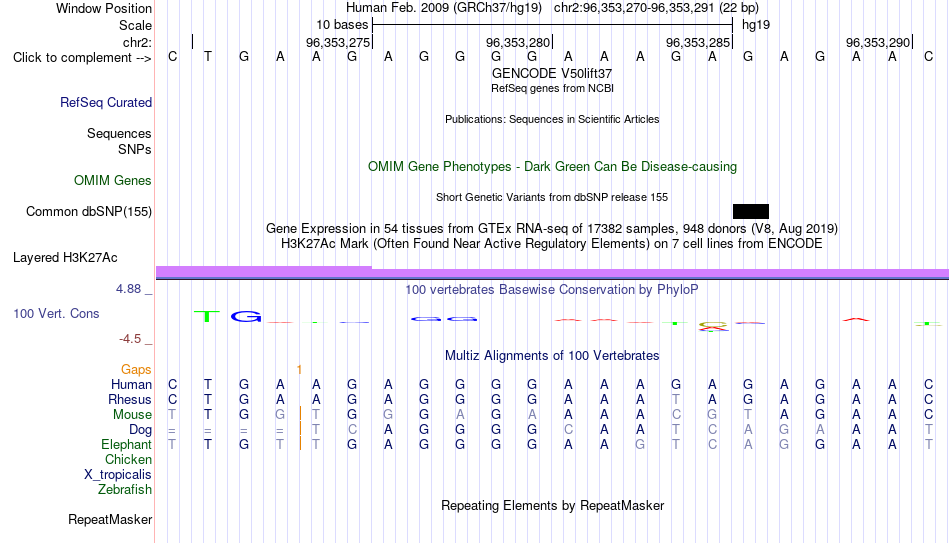Open the Layered H3K27Ac track label
The height and width of the screenshot is (543, 950).
[x=65, y=258]
